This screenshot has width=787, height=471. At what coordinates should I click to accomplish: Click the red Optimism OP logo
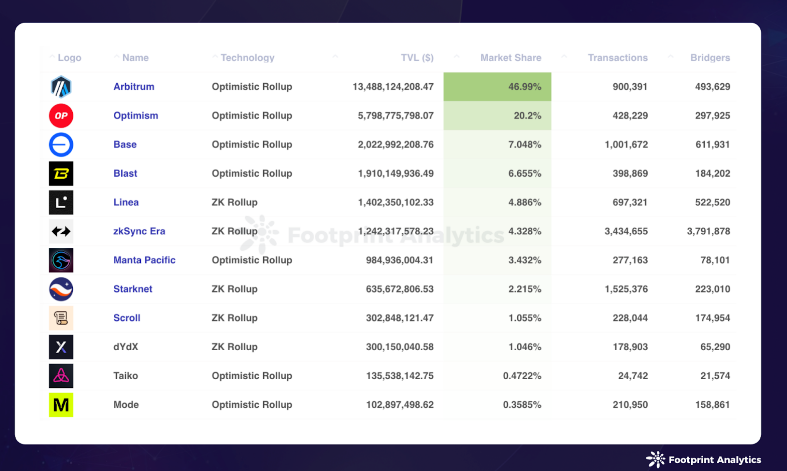point(61,116)
